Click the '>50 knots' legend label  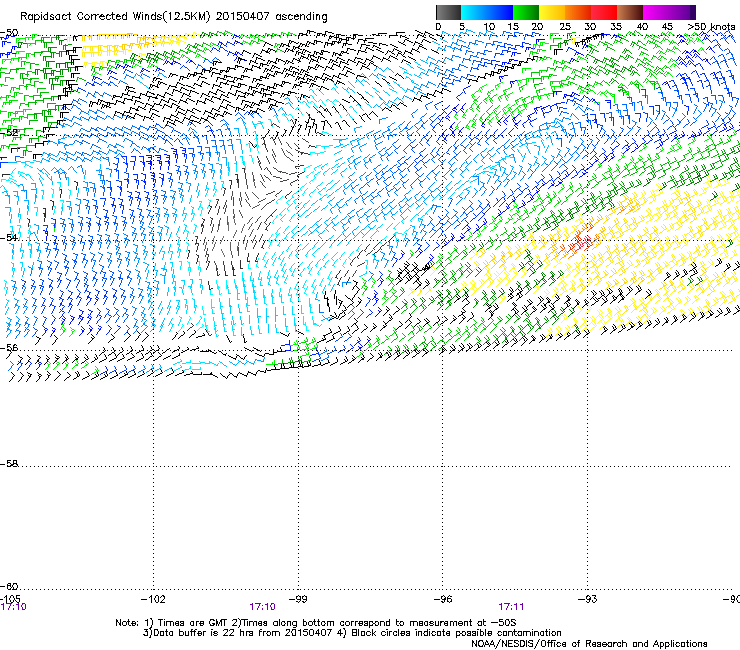(x=712, y=27)
